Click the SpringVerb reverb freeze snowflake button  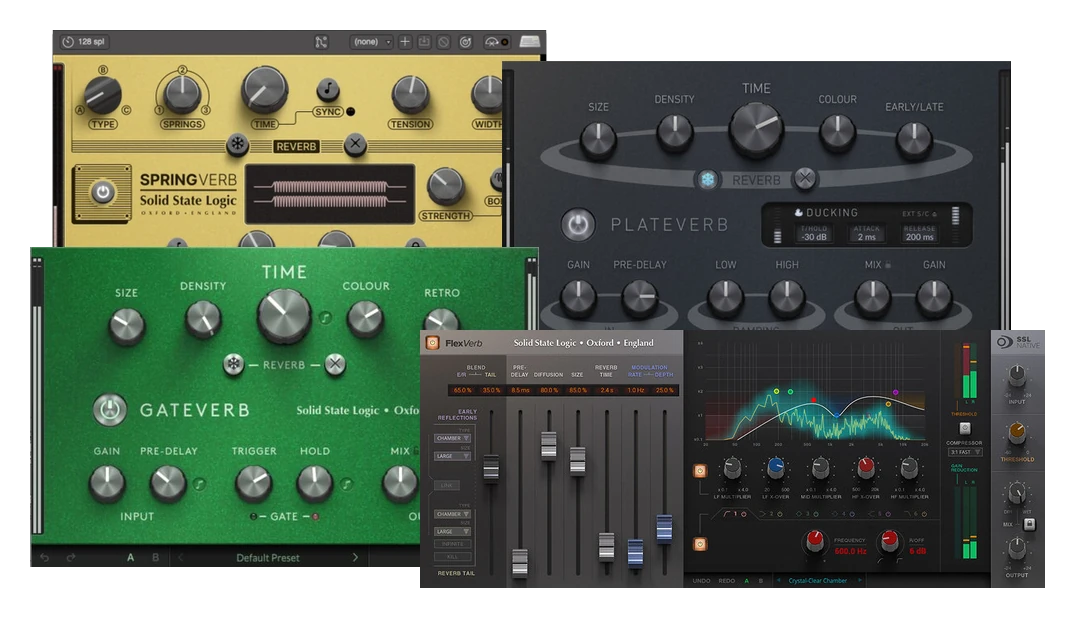237,144
